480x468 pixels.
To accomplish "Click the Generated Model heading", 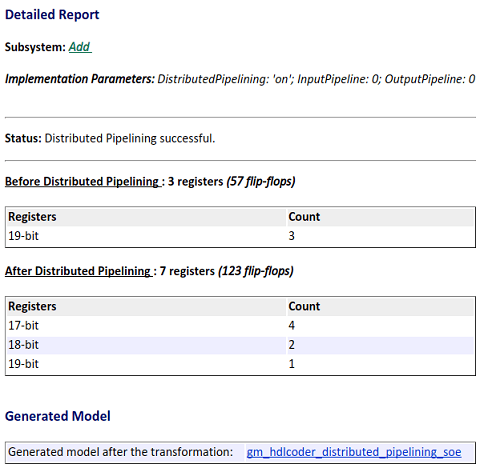I will [x=58, y=416].
